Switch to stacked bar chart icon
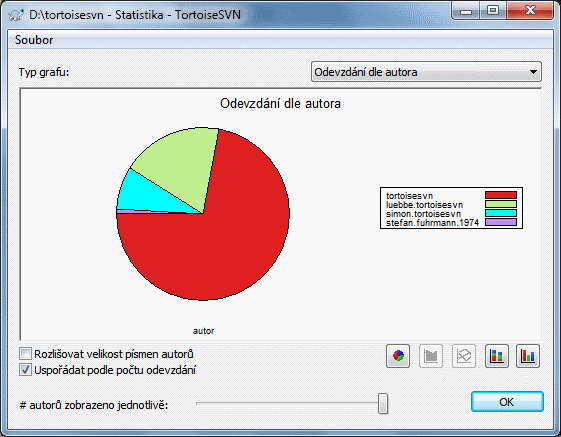The width and height of the screenshot is (561, 437). [497, 356]
